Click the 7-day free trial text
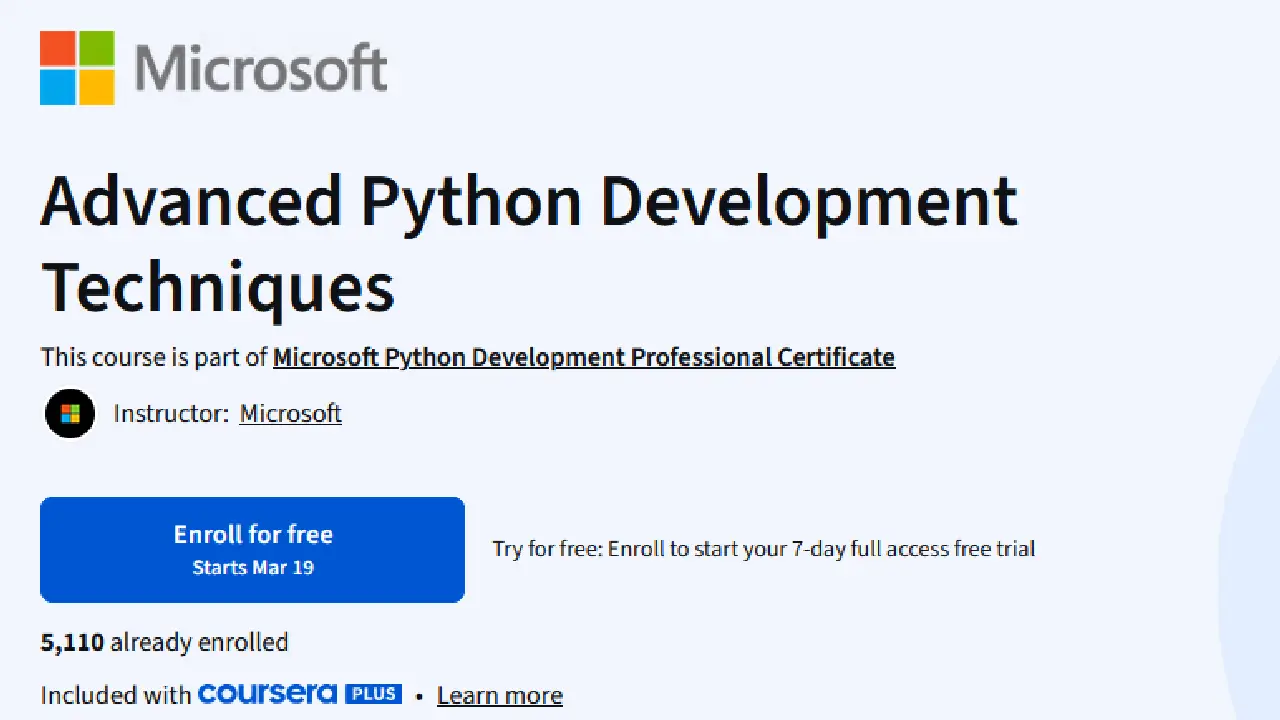The height and width of the screenshot is (720, 1280). pos(764,548)
